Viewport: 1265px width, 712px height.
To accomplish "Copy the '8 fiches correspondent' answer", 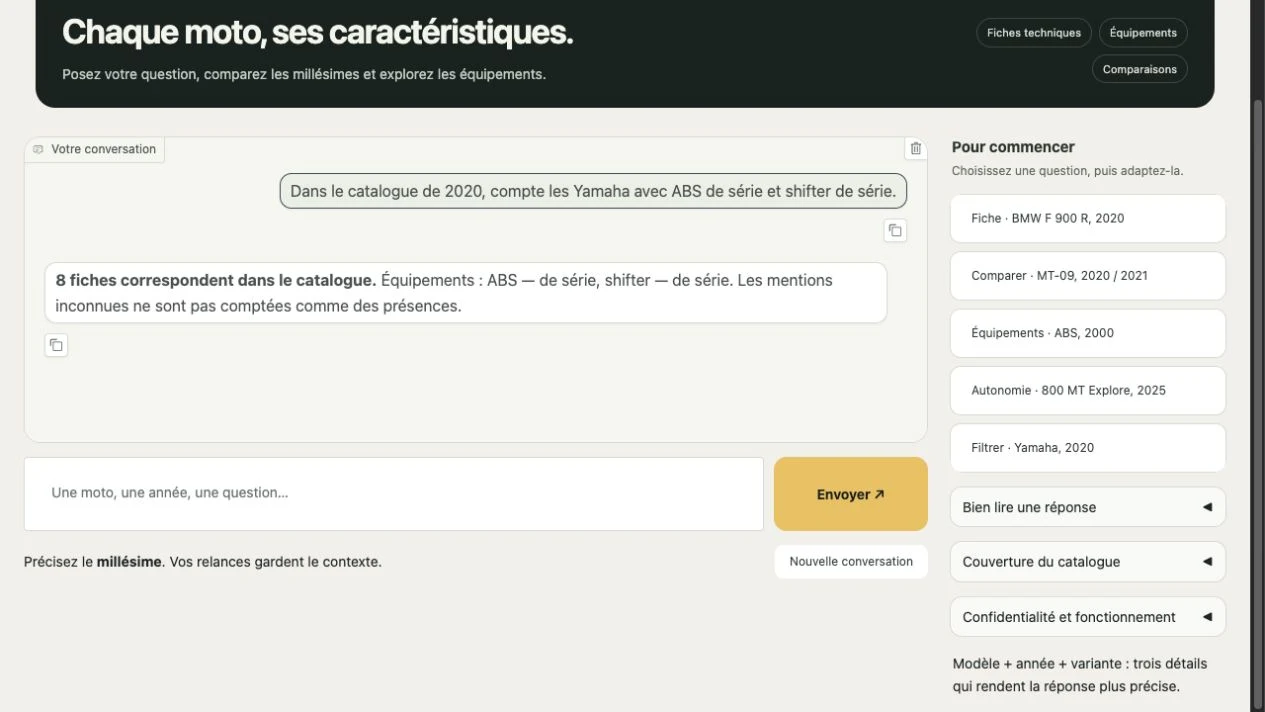I will coord(56,345).
